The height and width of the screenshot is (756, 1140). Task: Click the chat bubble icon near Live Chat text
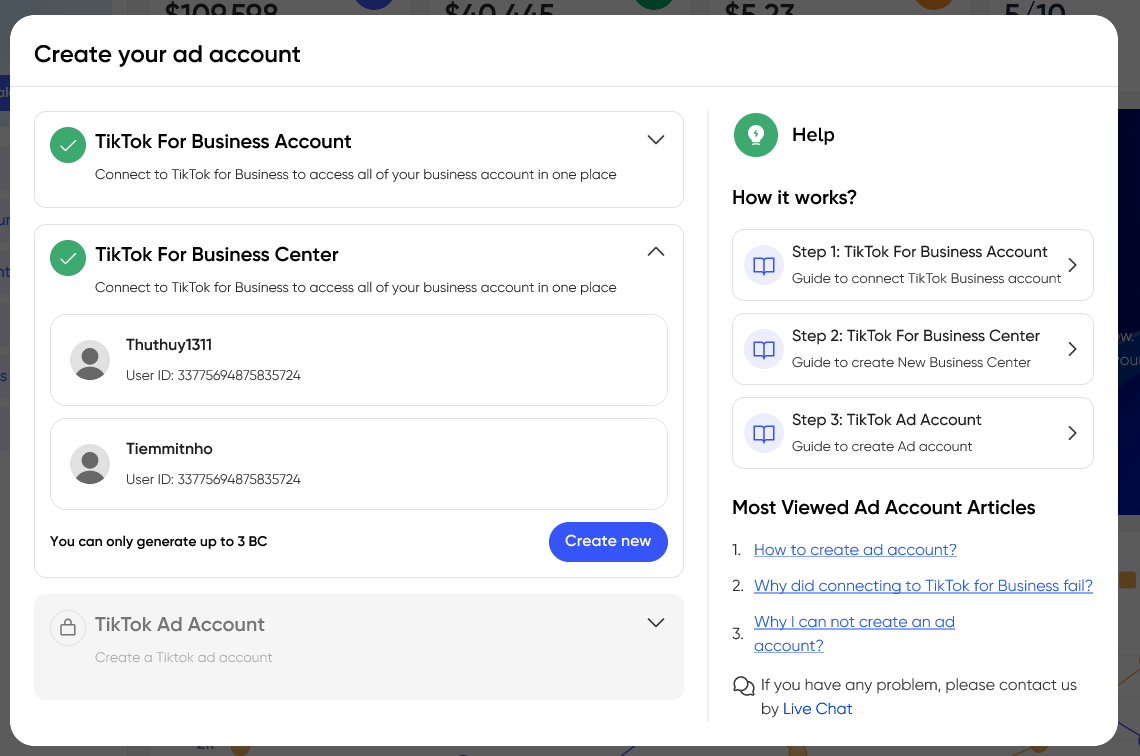(x=743, y=685)
